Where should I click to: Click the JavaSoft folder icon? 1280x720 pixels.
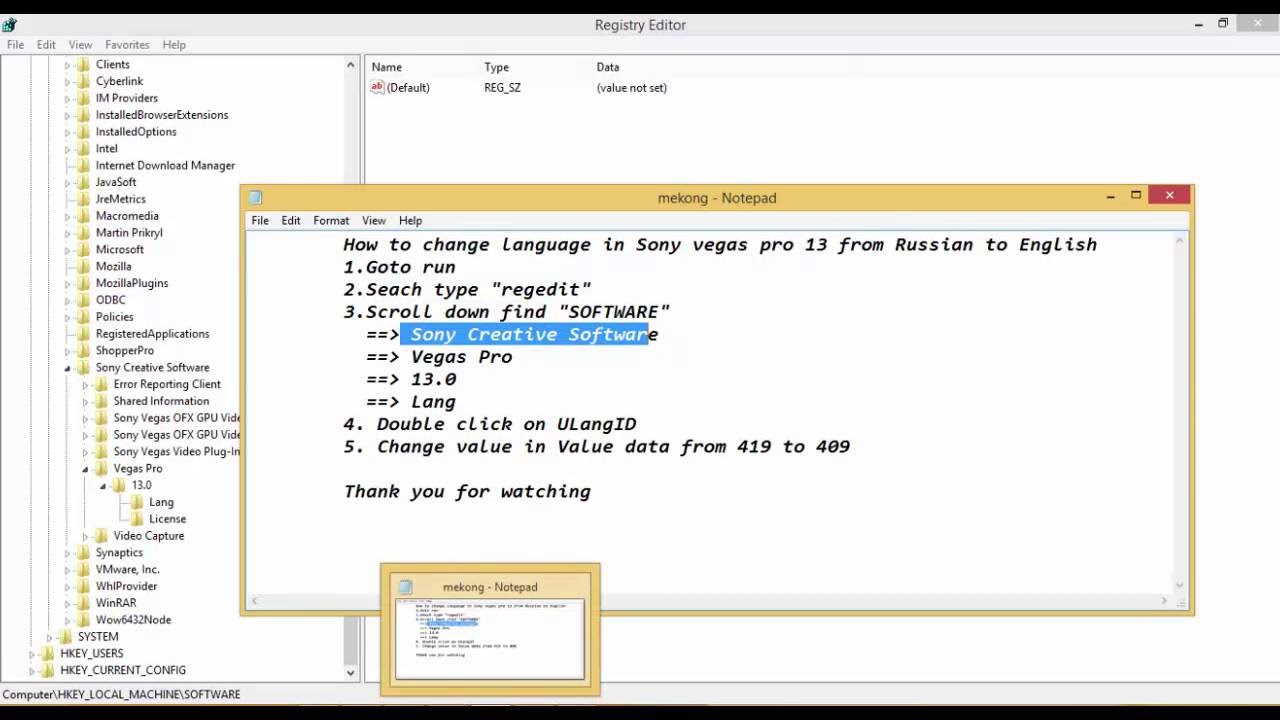(84, 183)
